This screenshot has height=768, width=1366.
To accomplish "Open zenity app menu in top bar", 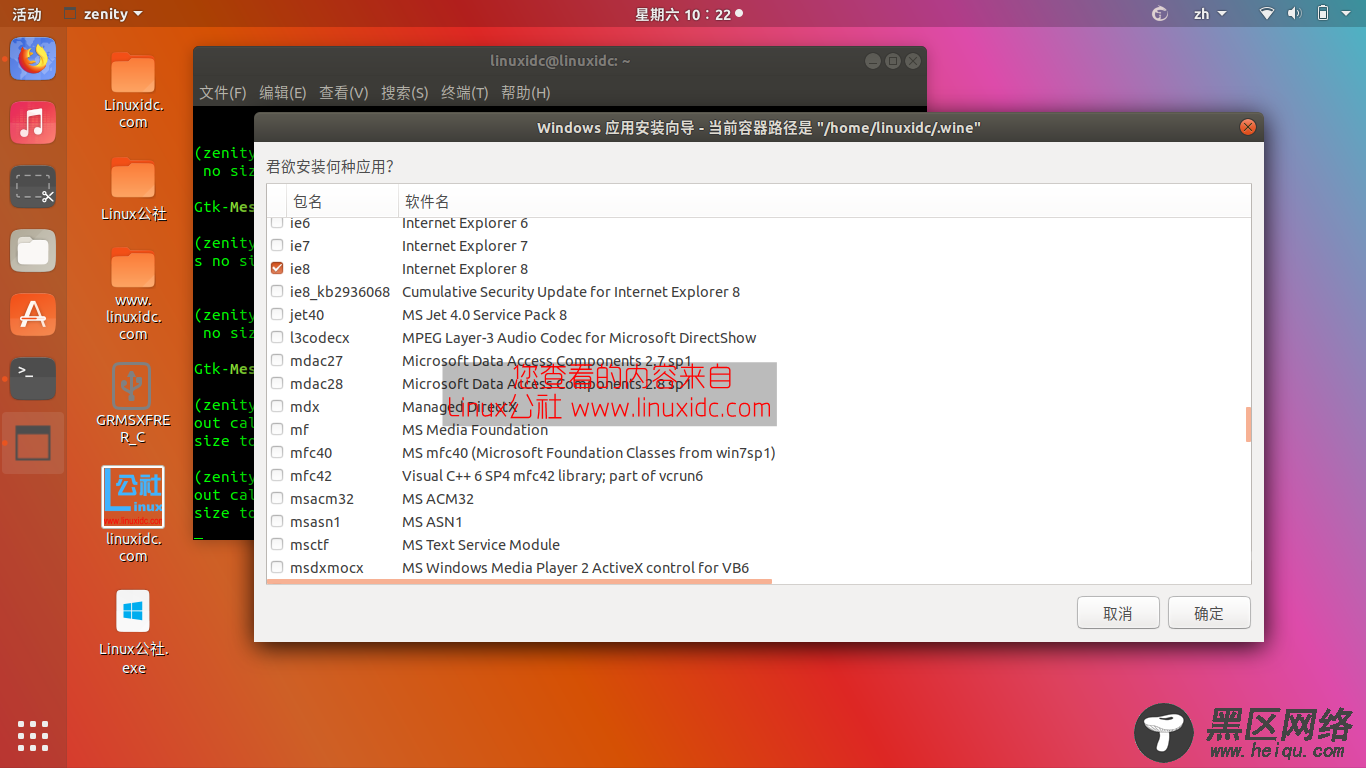I will (x=103, y=14).
